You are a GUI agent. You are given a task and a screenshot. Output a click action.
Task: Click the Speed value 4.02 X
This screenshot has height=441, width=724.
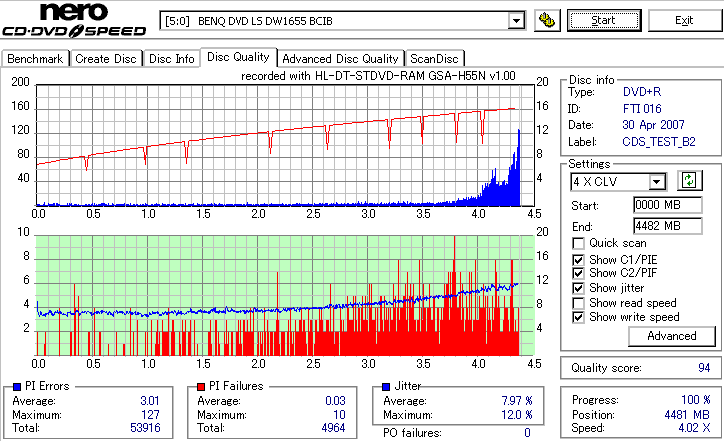point(694,428)
